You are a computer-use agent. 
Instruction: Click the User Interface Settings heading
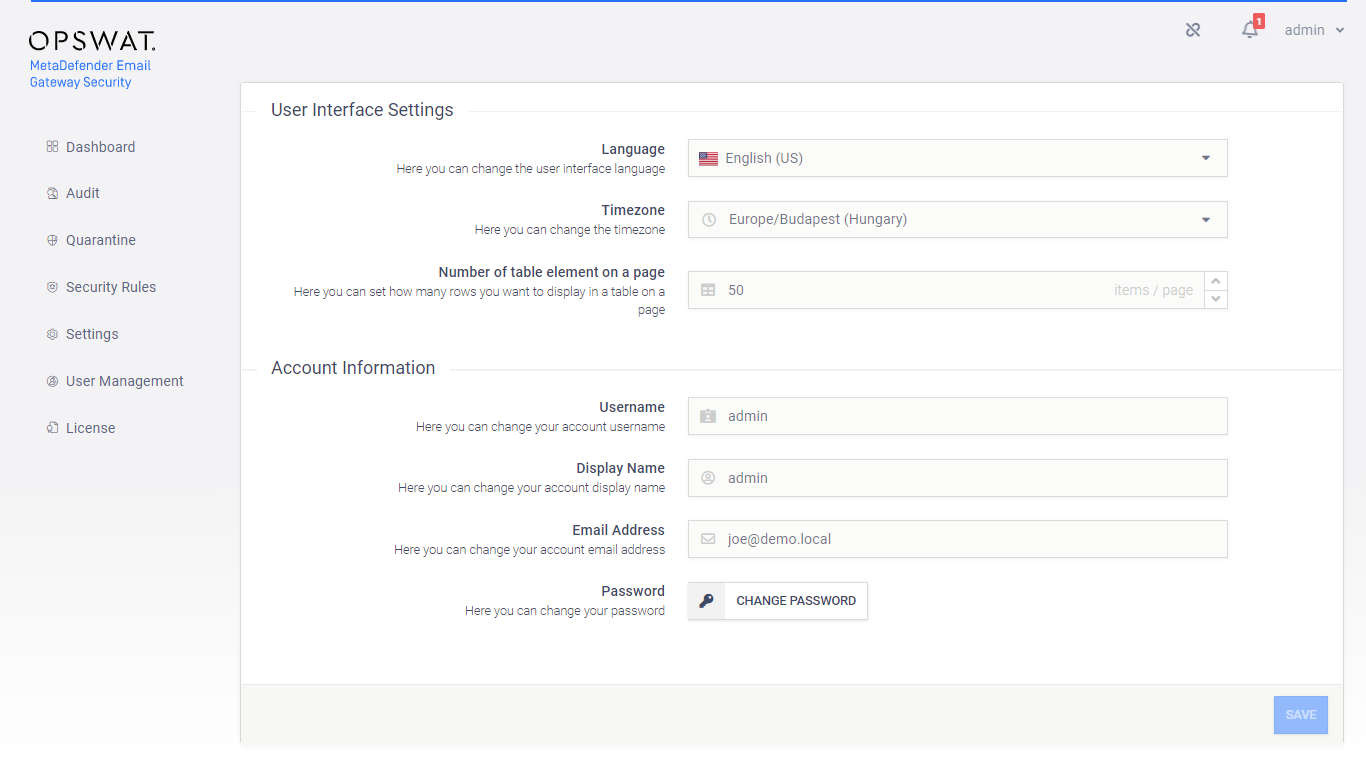[x=362, y=110]
